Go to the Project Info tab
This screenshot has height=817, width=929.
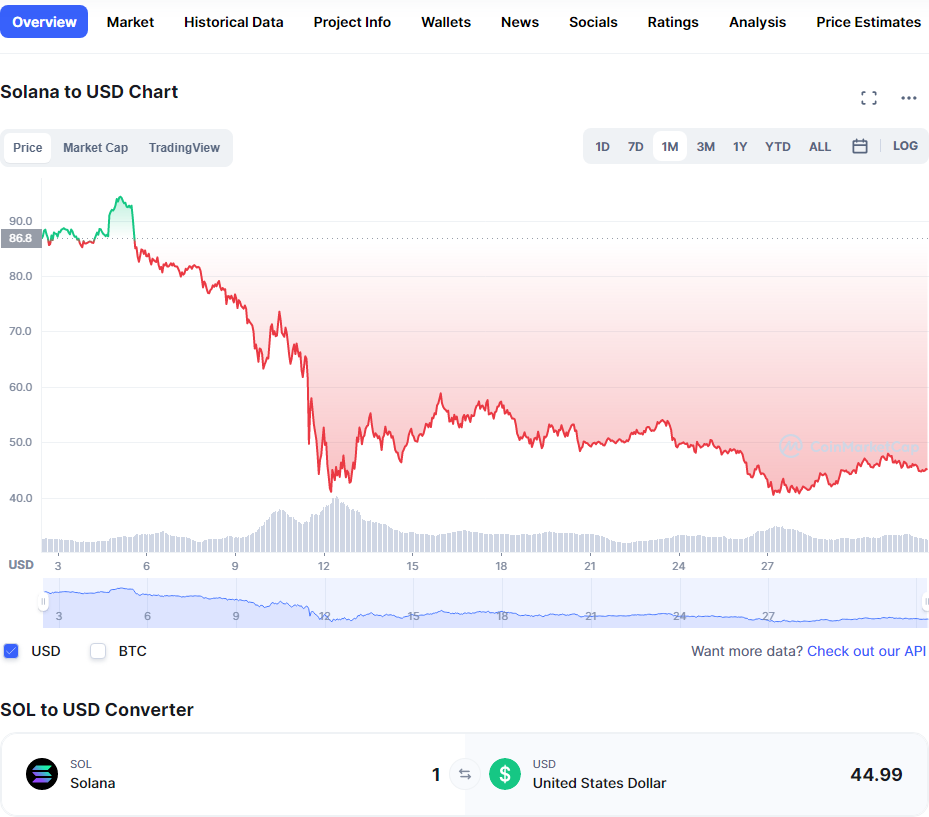(352, 22)
